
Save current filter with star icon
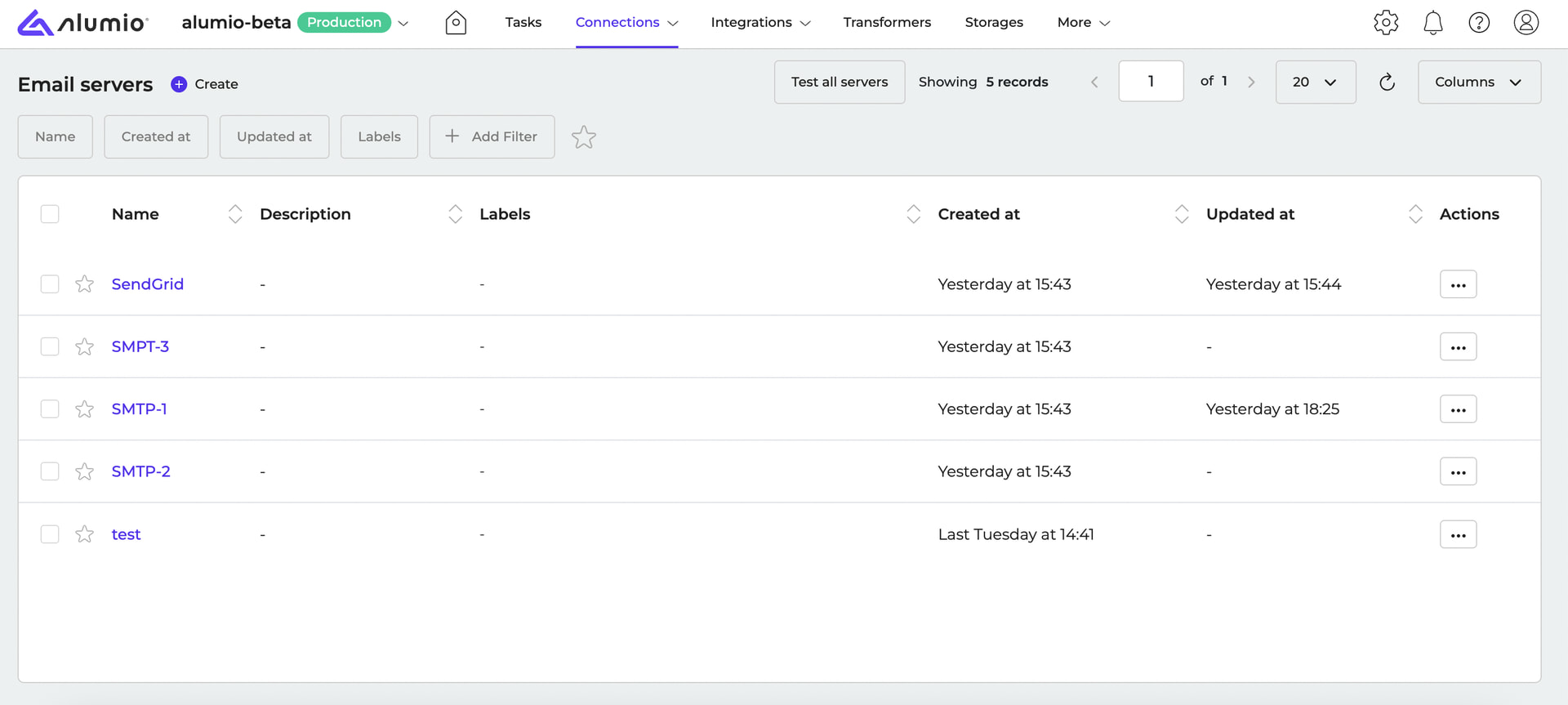point(583,137)
